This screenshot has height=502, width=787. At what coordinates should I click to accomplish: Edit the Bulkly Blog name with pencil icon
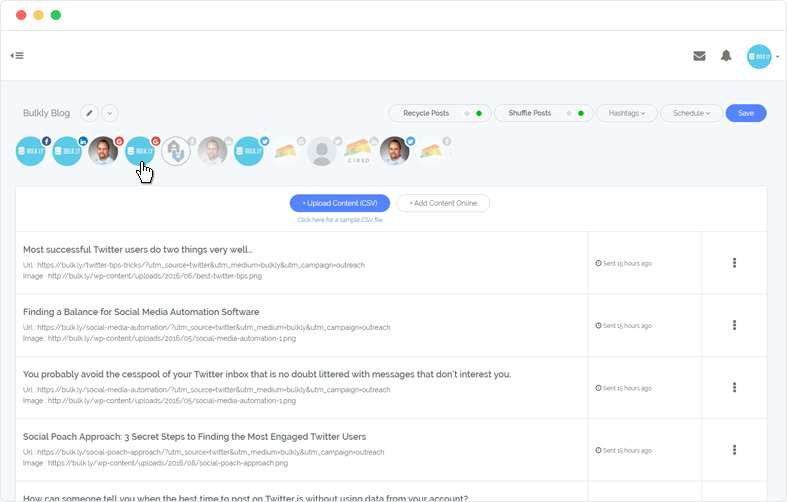(x=89, y=113)
